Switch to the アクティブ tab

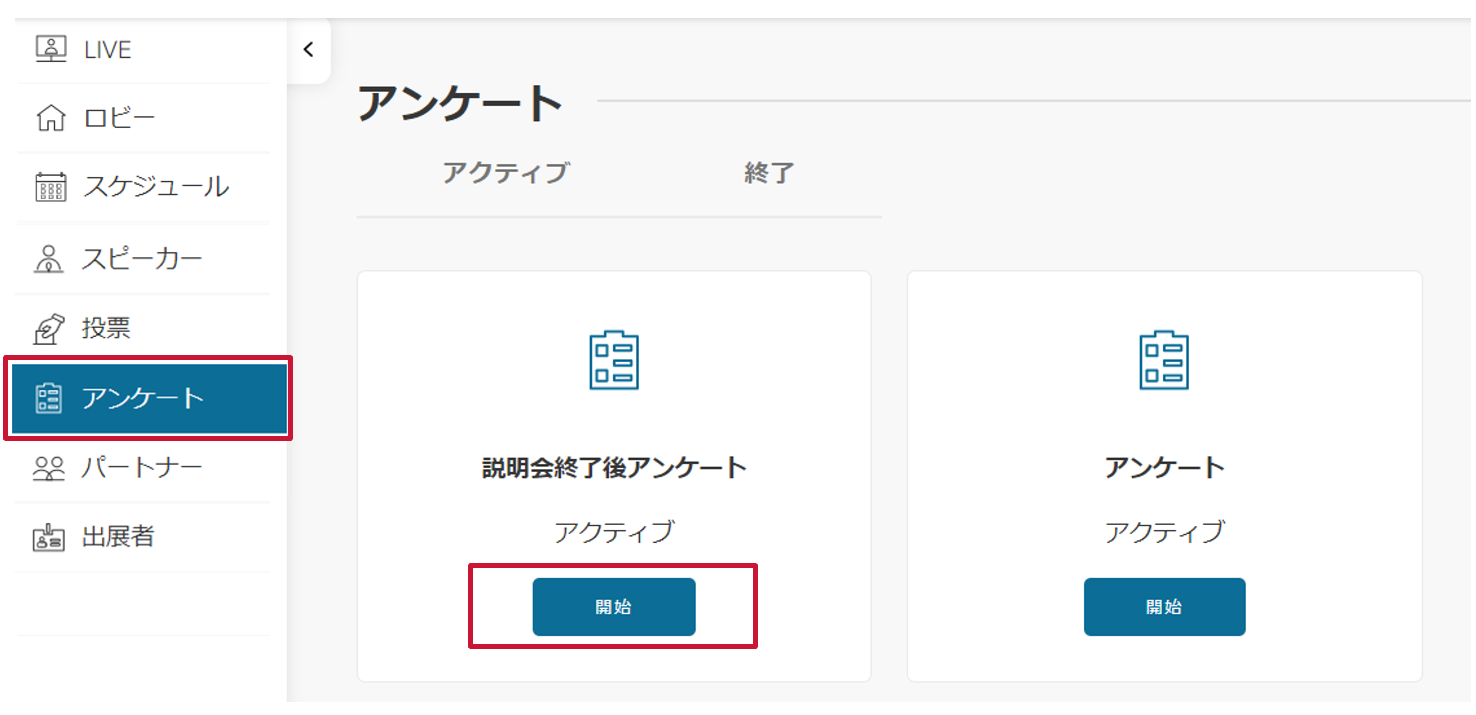(505, 173)
